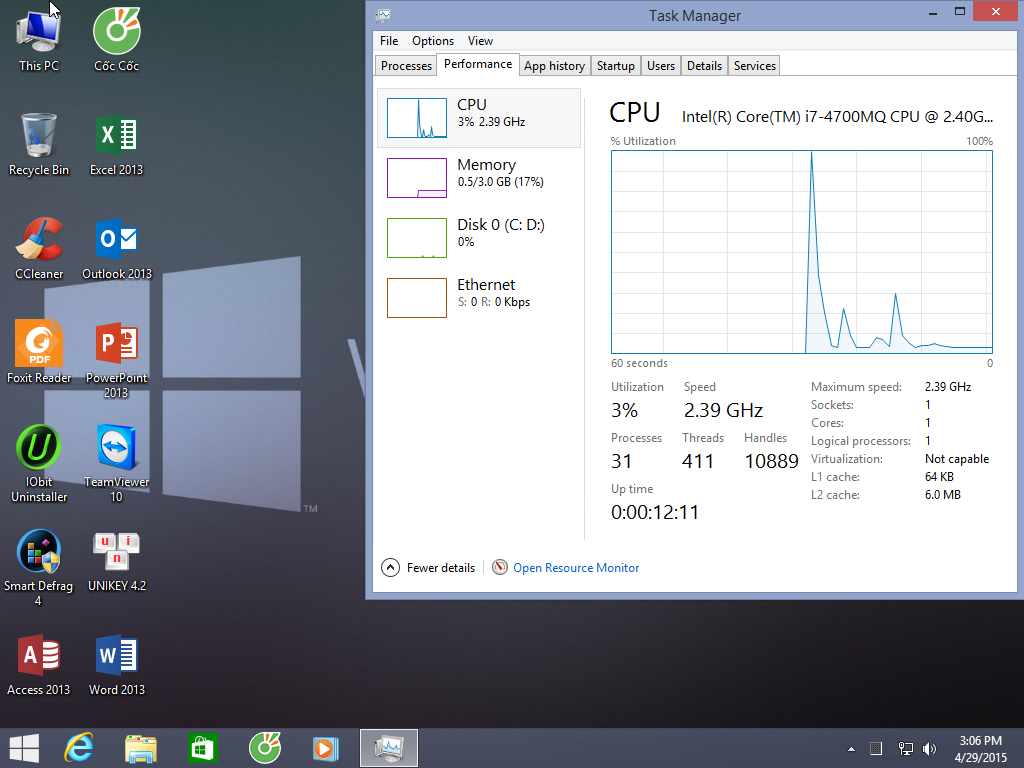Select the Smart Defrag 4 icon
The height and width of the screenshot is (768, 1024).
[39, 553]
